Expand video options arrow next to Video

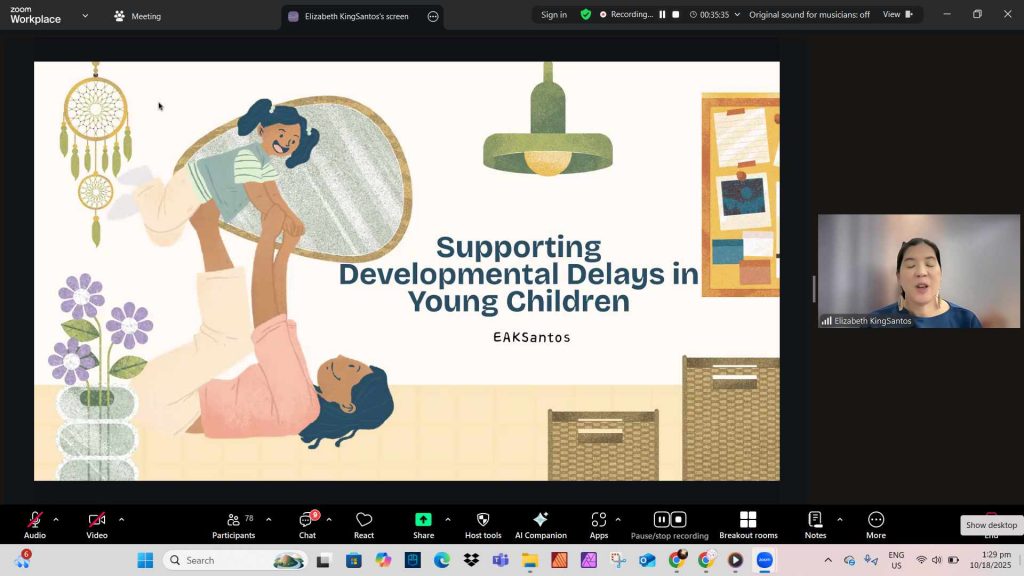click(122, 519)
